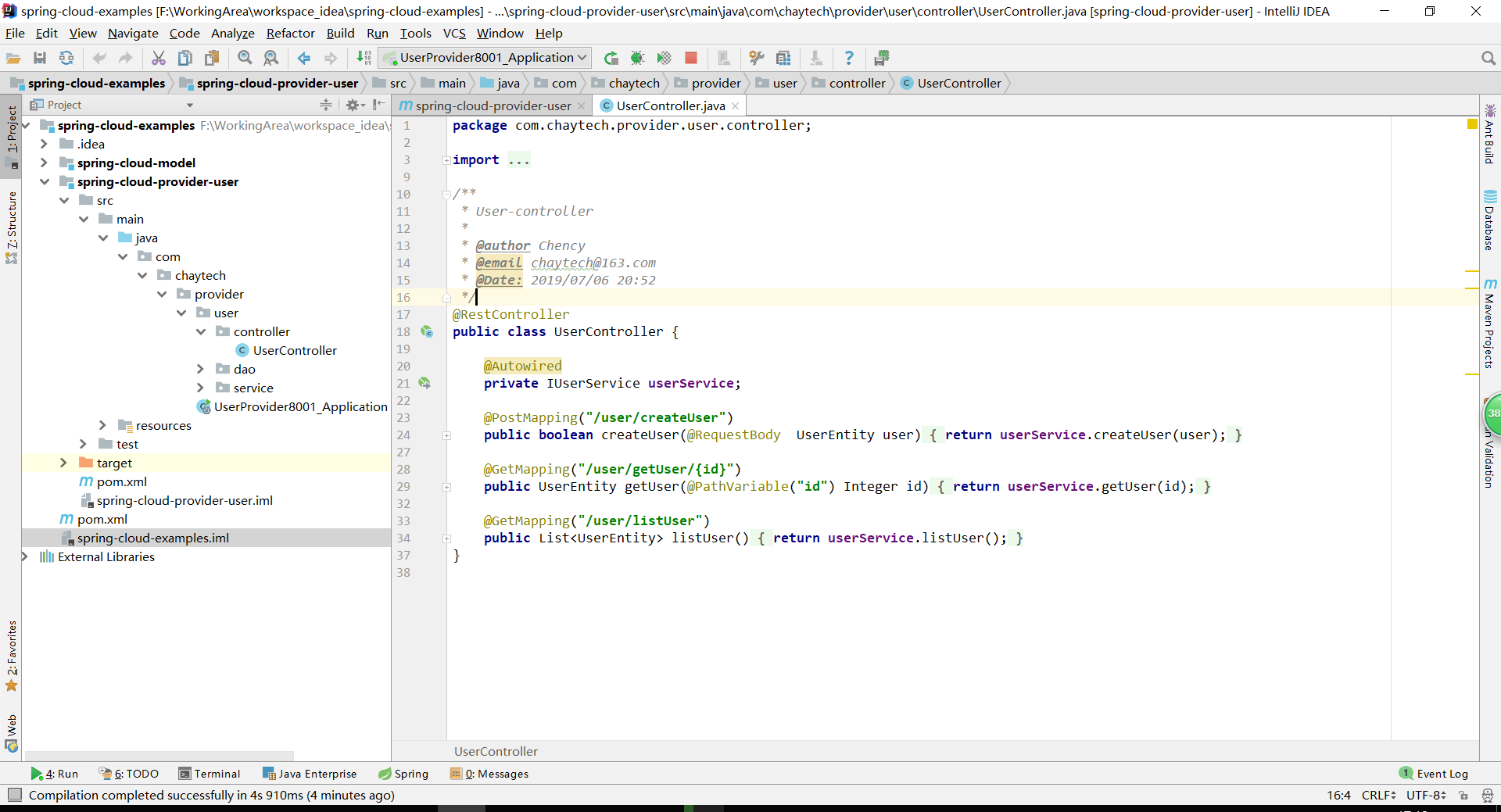Click the Back navigation arrow
The width and height of the screenshot is (1501, 812).
tap(304, 58)
